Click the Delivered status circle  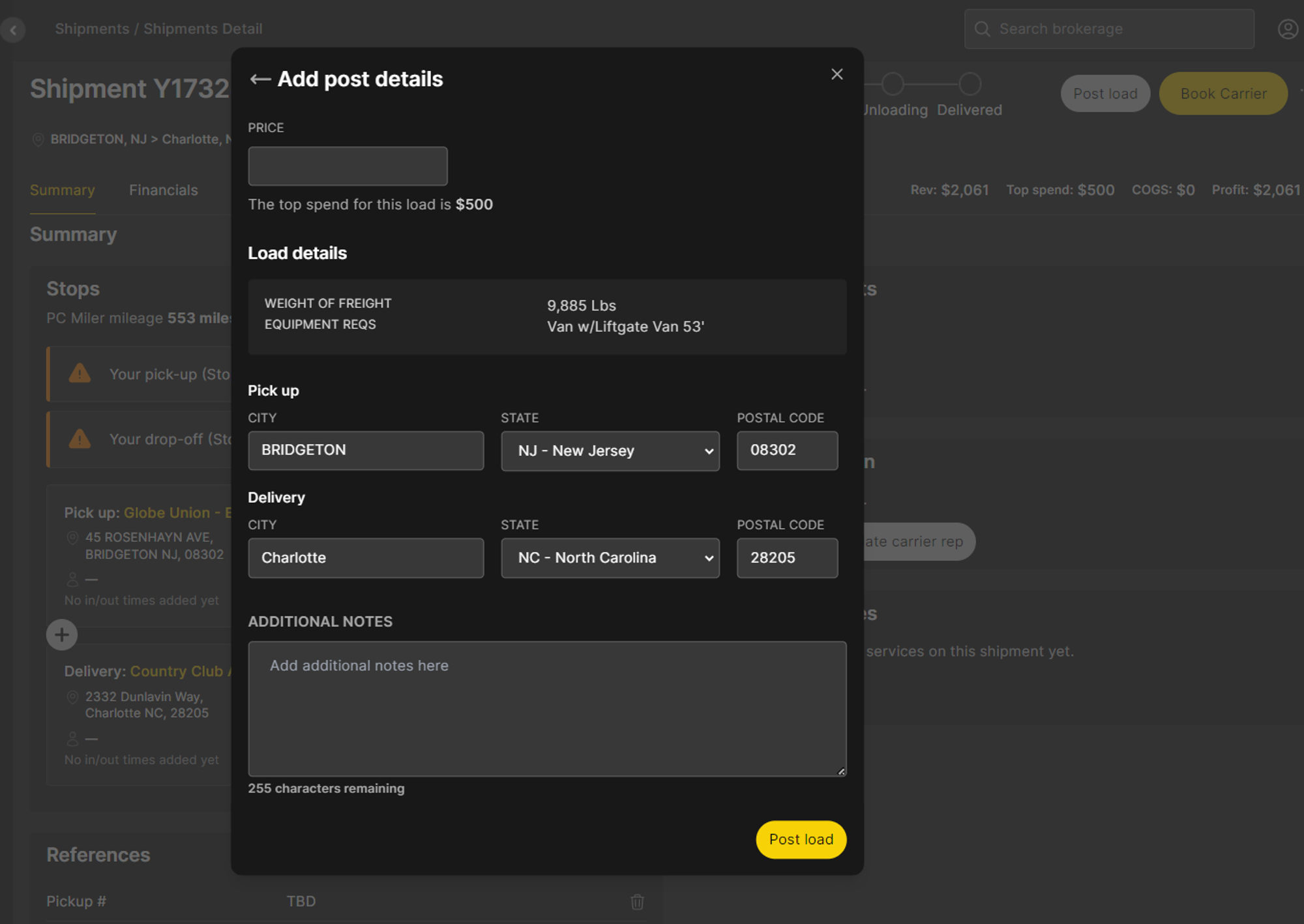970,84
